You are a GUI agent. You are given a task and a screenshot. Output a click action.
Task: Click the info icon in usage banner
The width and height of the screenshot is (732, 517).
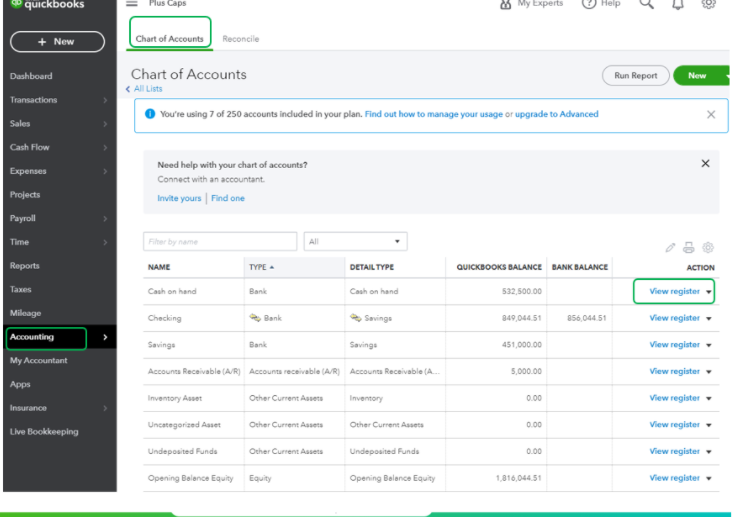150,114
